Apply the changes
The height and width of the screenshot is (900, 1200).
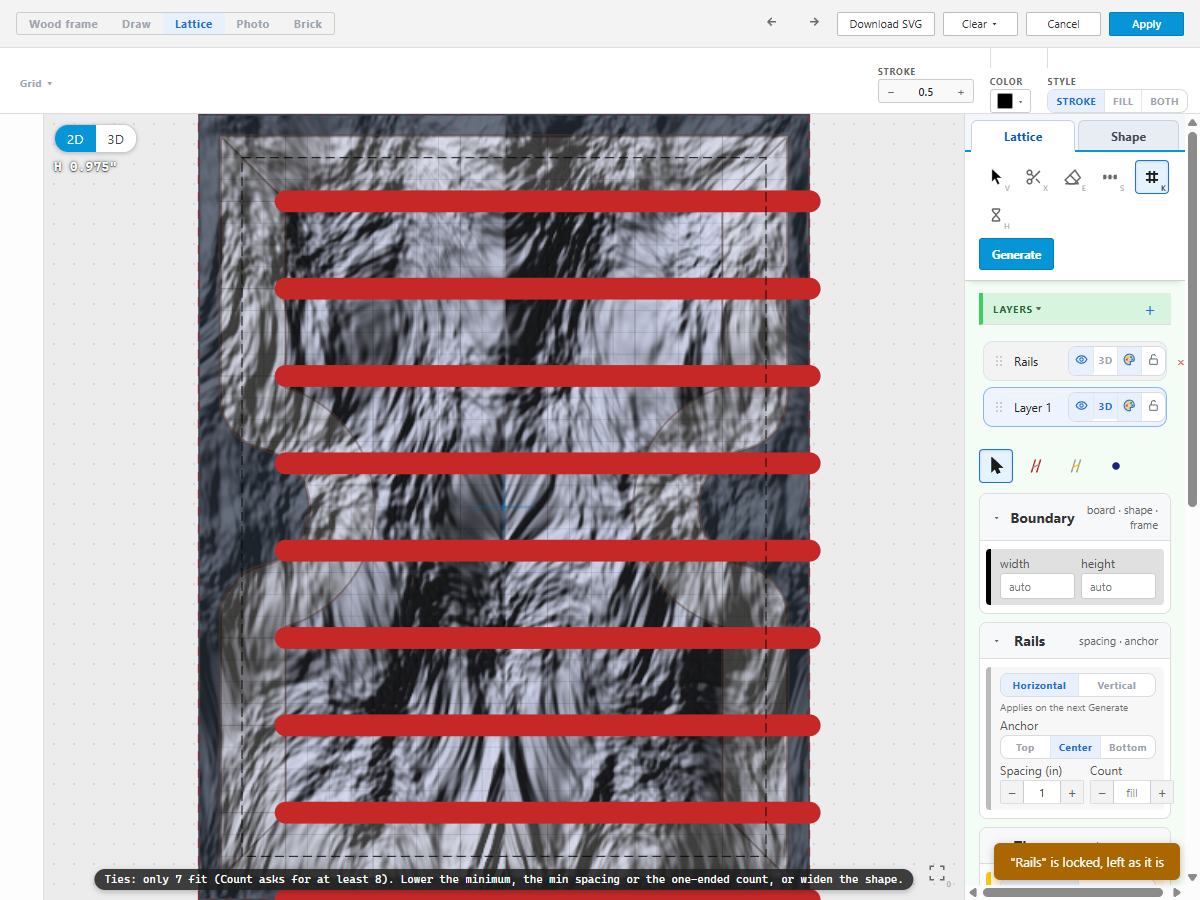tap(1146, 24)
